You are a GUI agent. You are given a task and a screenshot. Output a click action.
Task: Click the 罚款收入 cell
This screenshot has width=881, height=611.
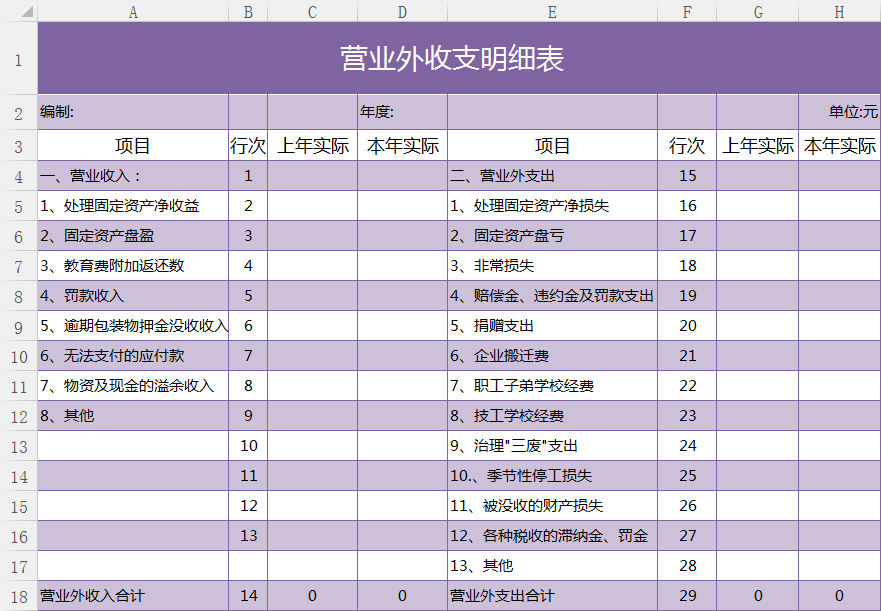tap(133, 296)
